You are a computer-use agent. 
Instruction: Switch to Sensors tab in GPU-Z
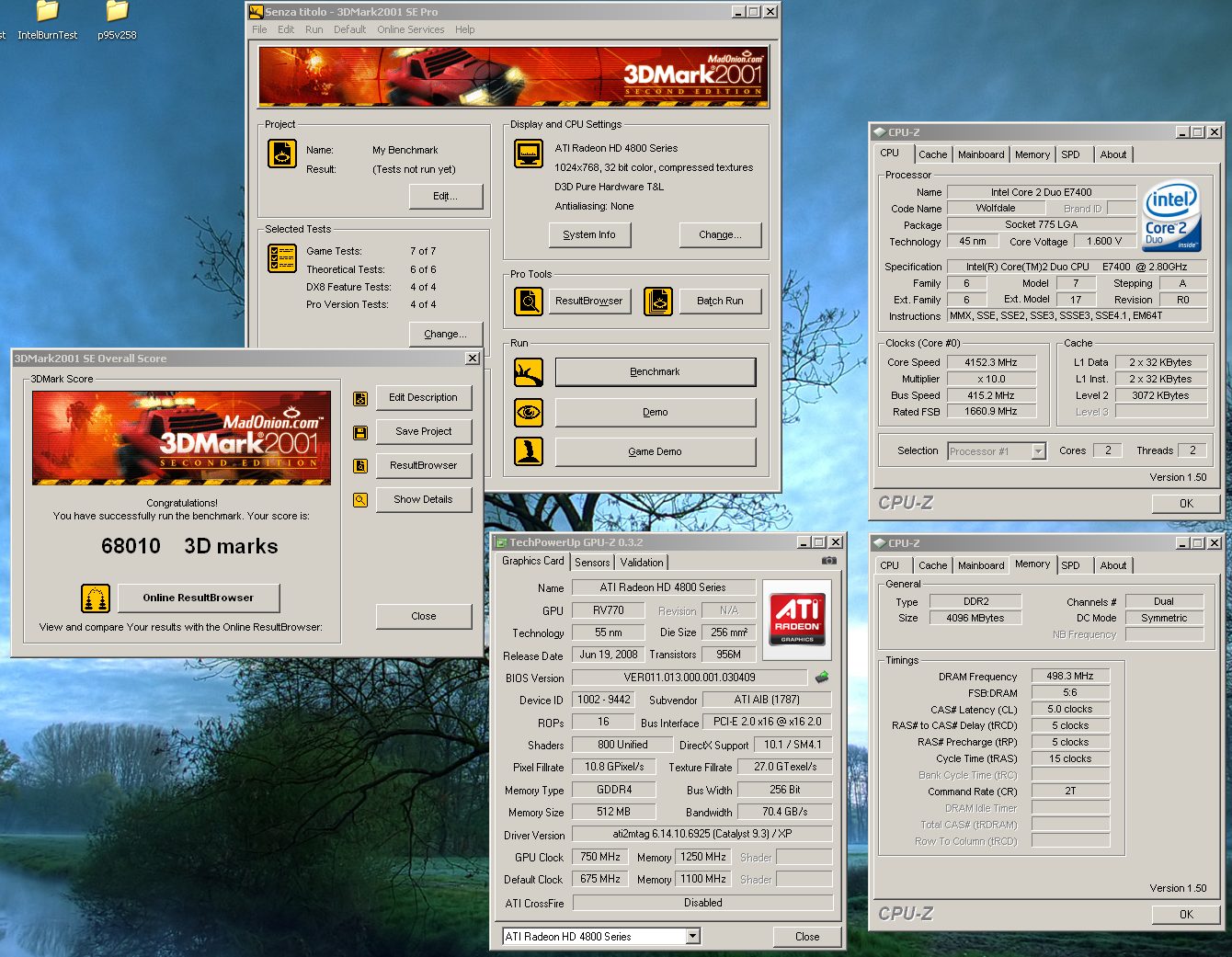pyautogui.click(x=592, y=563)
